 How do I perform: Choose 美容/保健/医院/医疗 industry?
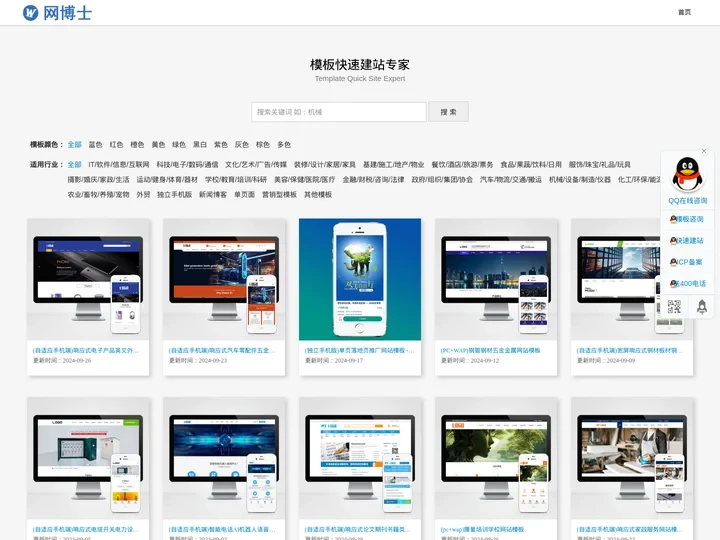(304, 180)
